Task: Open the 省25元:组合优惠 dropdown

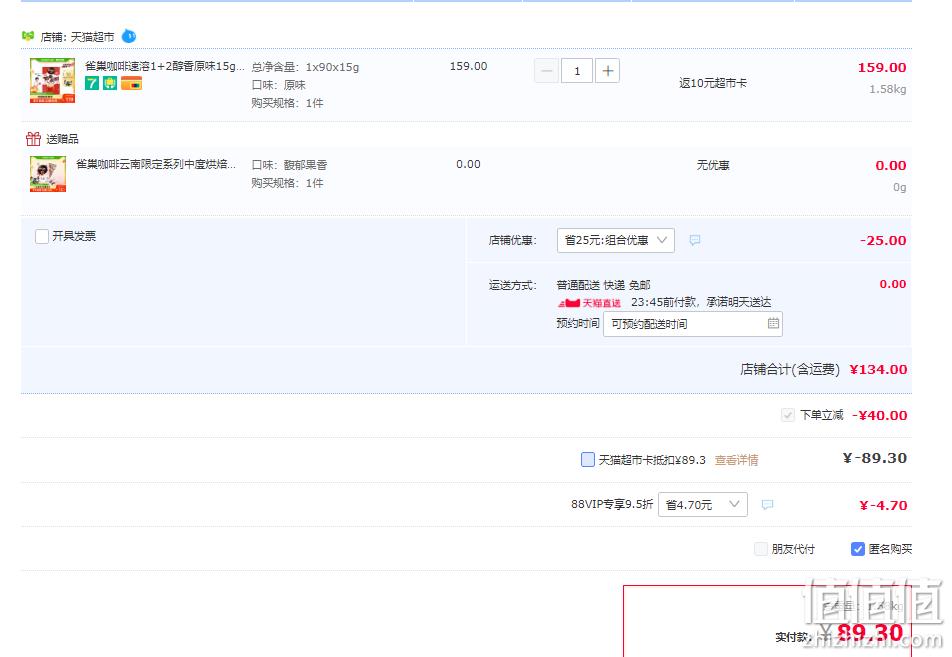Action: (x=616, y=240)
